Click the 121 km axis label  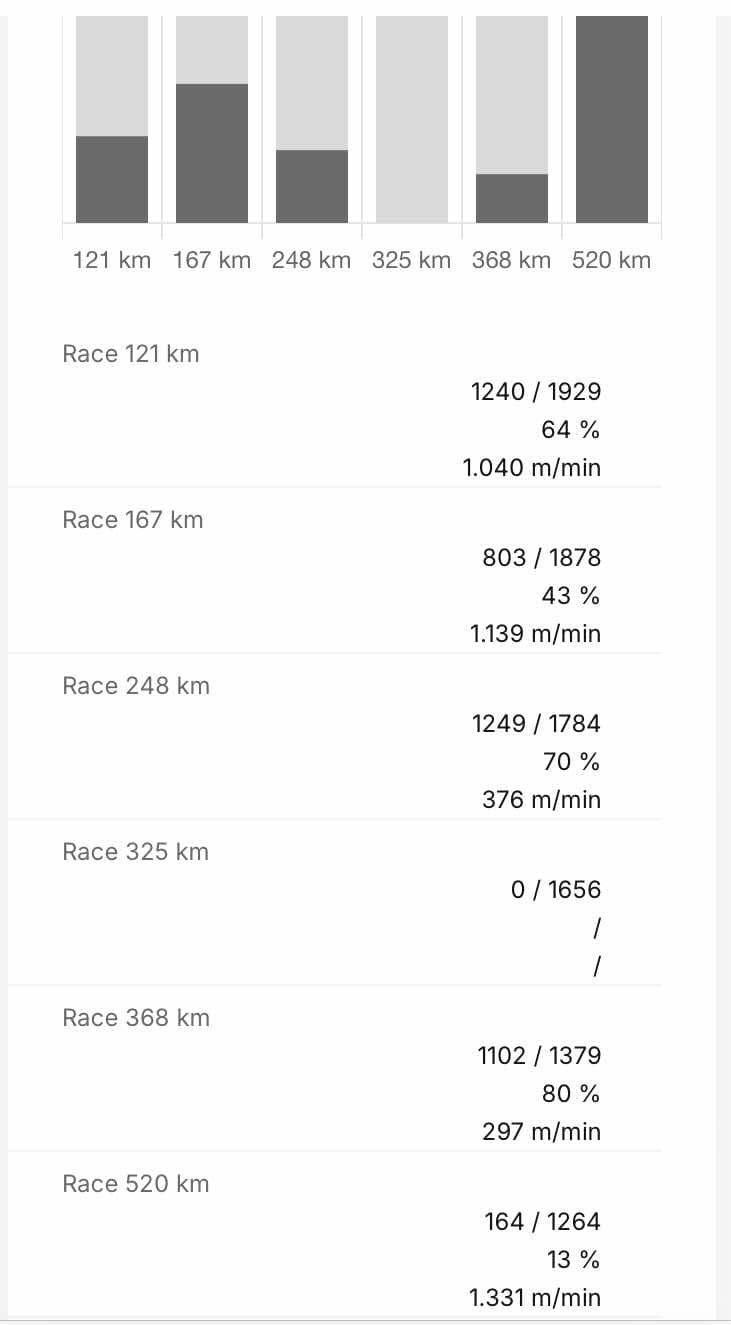click(x=112, y=260)
